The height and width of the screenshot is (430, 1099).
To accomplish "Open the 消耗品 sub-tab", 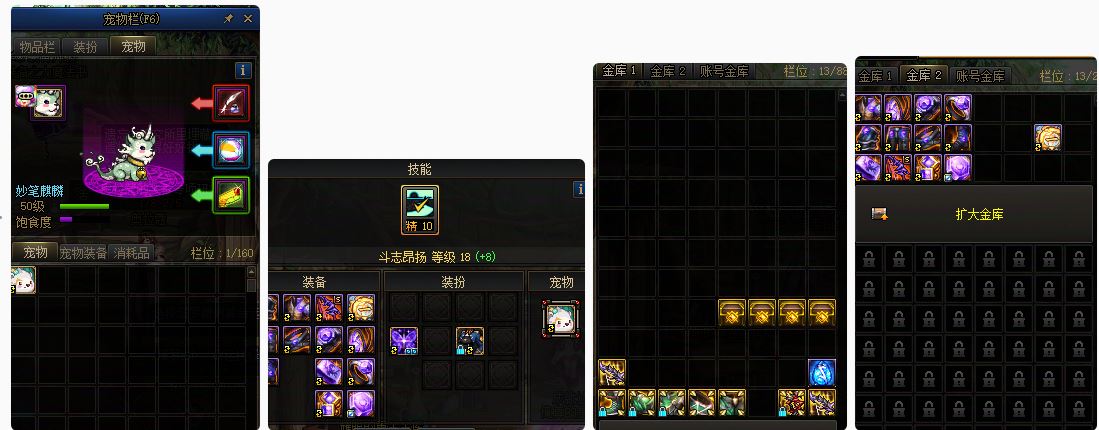I will [130, 253].
